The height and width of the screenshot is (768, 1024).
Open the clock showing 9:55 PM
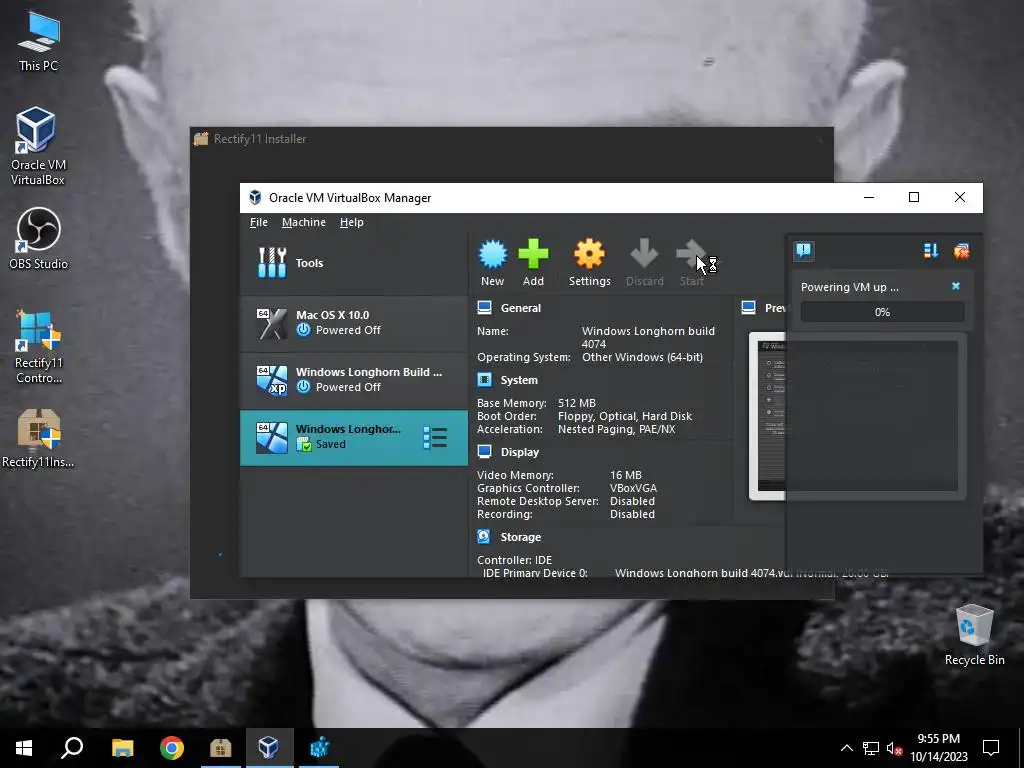coord(938,748)
